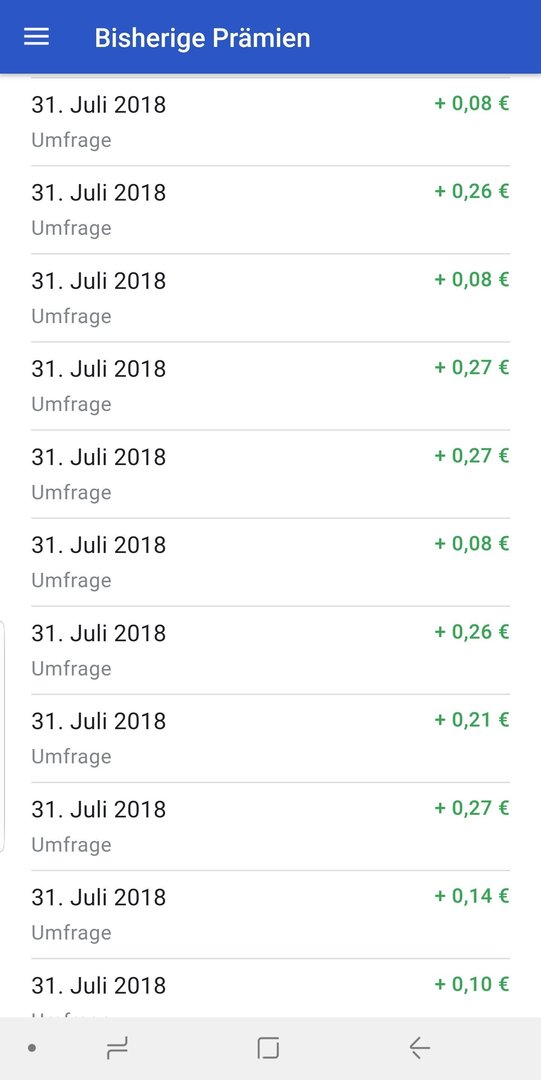541x1080 pixels.
Task: Click the green + 0,21 € amount
Action: (x=471, y=720)
